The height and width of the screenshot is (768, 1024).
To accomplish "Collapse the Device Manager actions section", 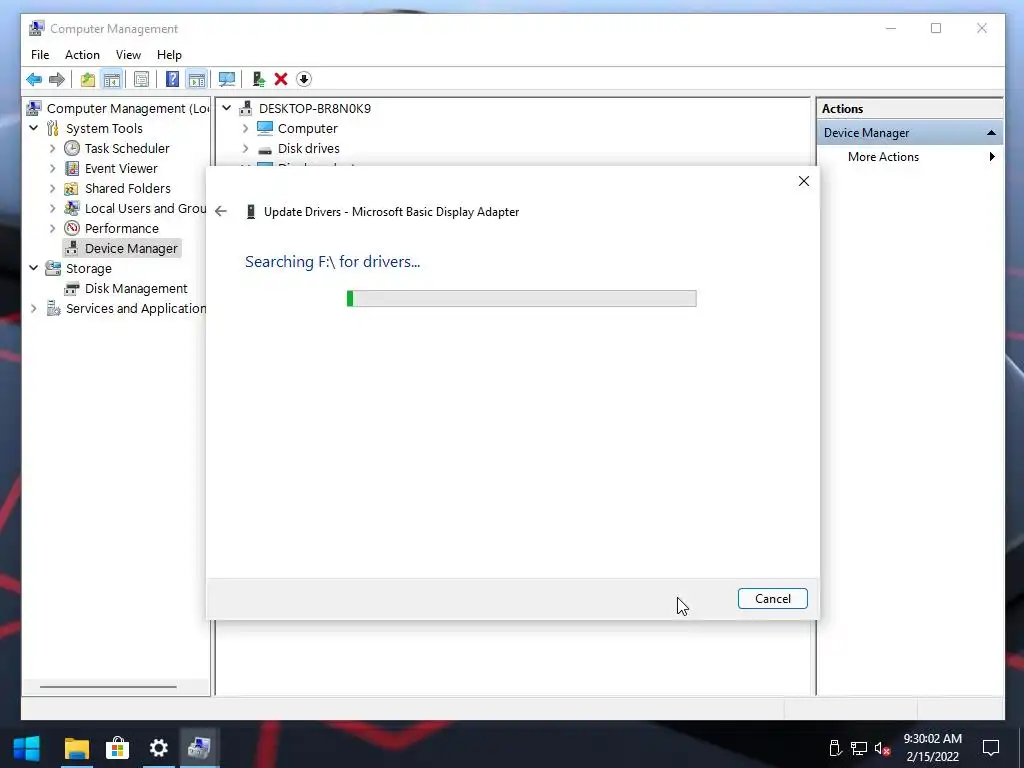I will point(991,133).
